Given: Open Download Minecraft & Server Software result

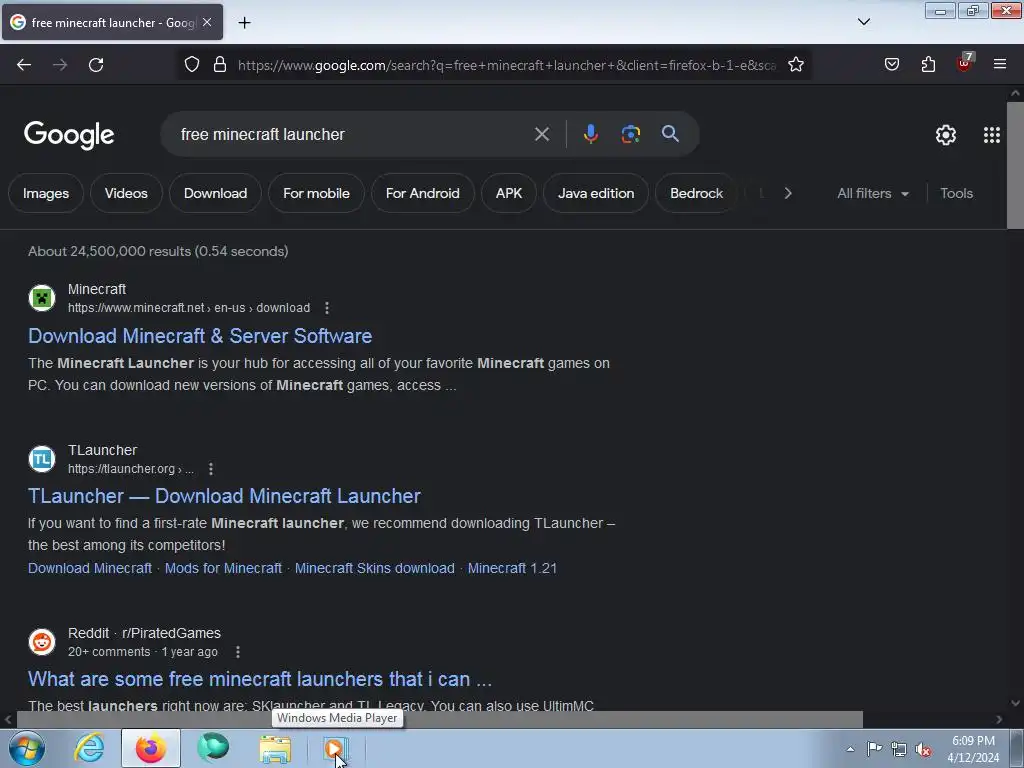Looking at the screenshot, I should point(200,336).
